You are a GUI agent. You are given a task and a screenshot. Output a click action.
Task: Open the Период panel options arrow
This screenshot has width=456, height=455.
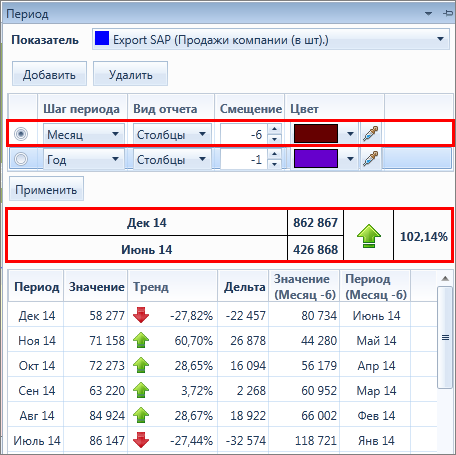429,14
